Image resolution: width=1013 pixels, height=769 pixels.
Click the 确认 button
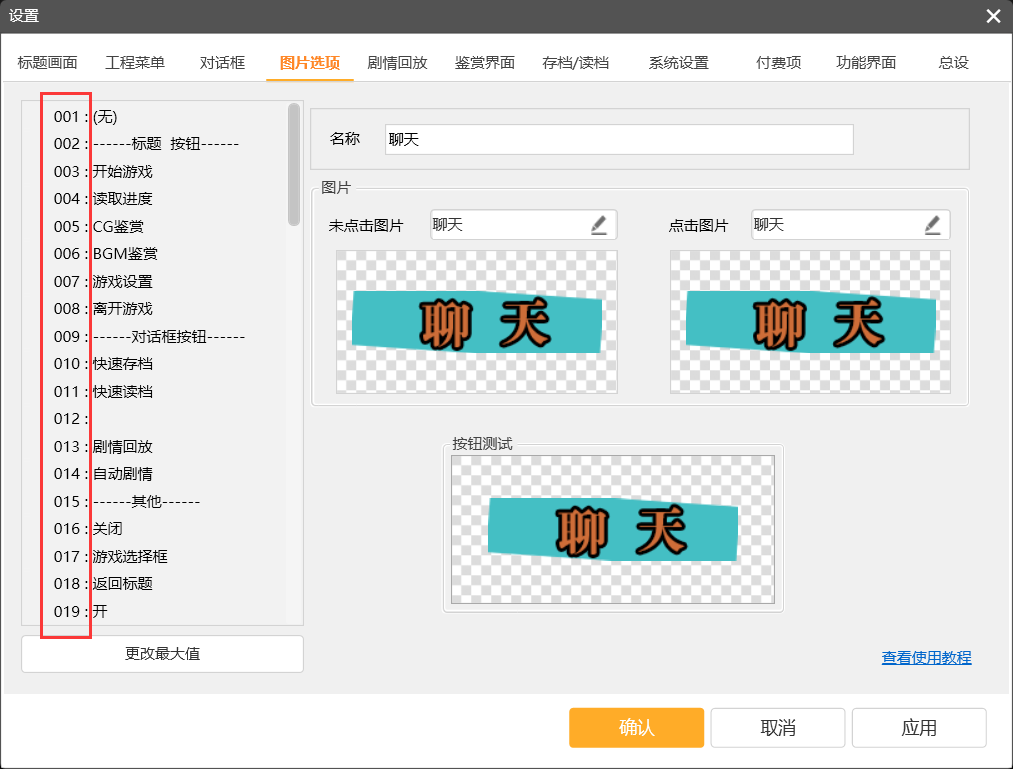tap(636, 728)
